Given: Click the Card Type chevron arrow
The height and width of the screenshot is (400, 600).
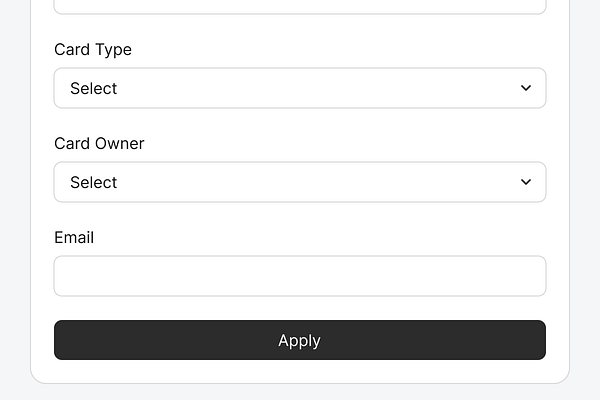Looking at the screenshot, I should click(x=526, y=88).
